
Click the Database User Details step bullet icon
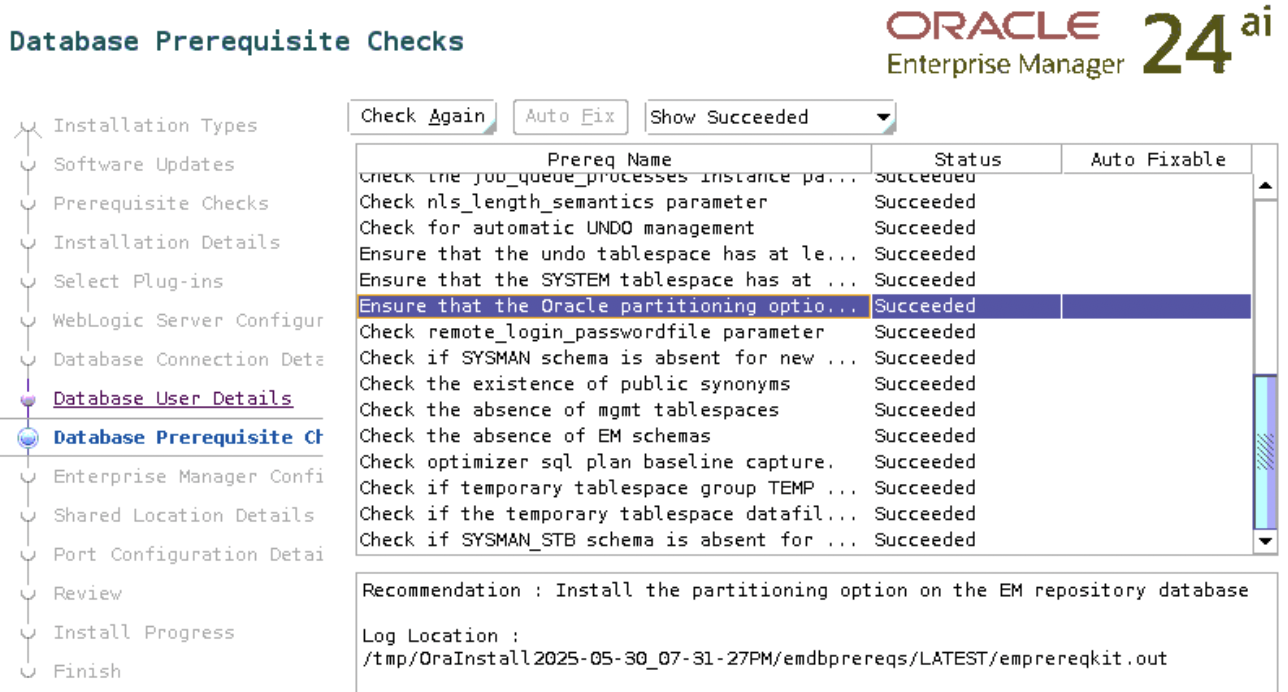28,399
